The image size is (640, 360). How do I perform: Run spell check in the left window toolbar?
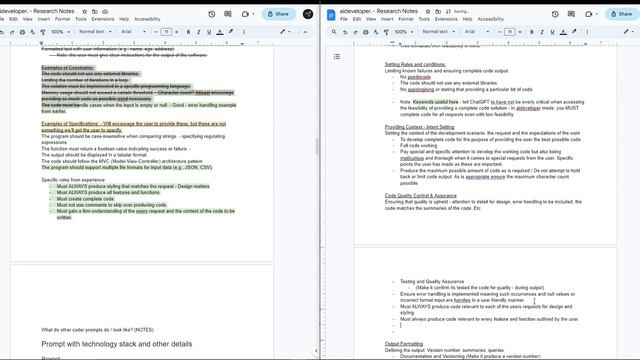coord(33,32)
